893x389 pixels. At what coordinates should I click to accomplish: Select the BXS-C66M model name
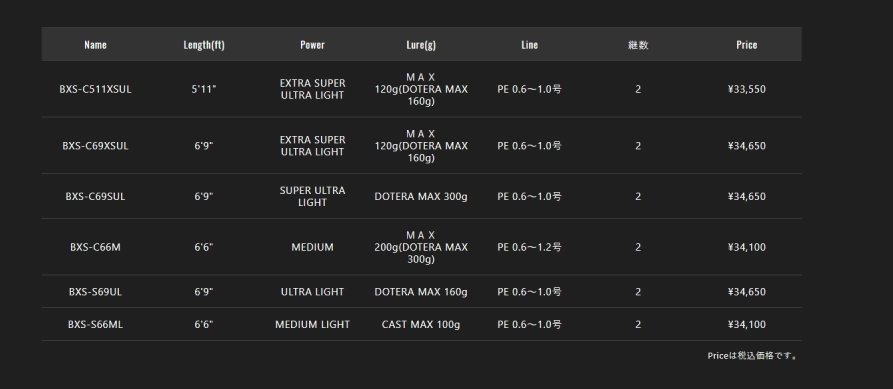coord(95,247)
